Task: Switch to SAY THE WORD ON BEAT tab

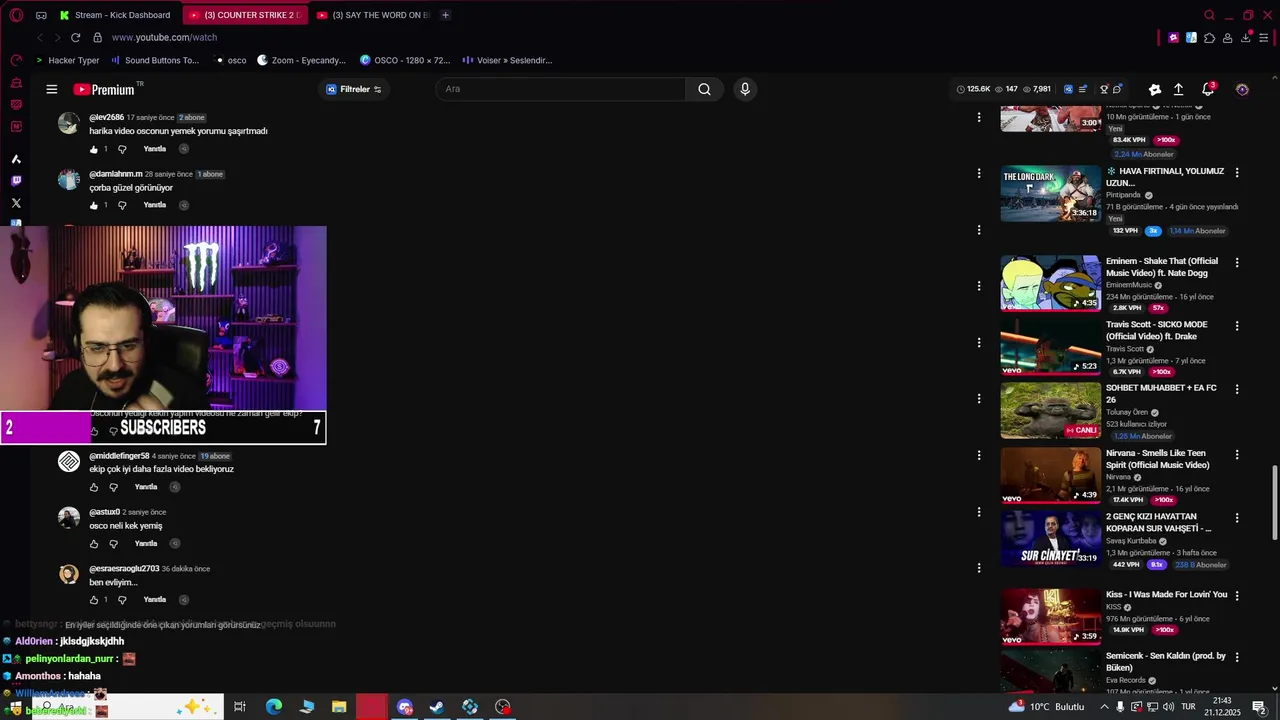Action: pyautogui.click(x=372, y=15)
